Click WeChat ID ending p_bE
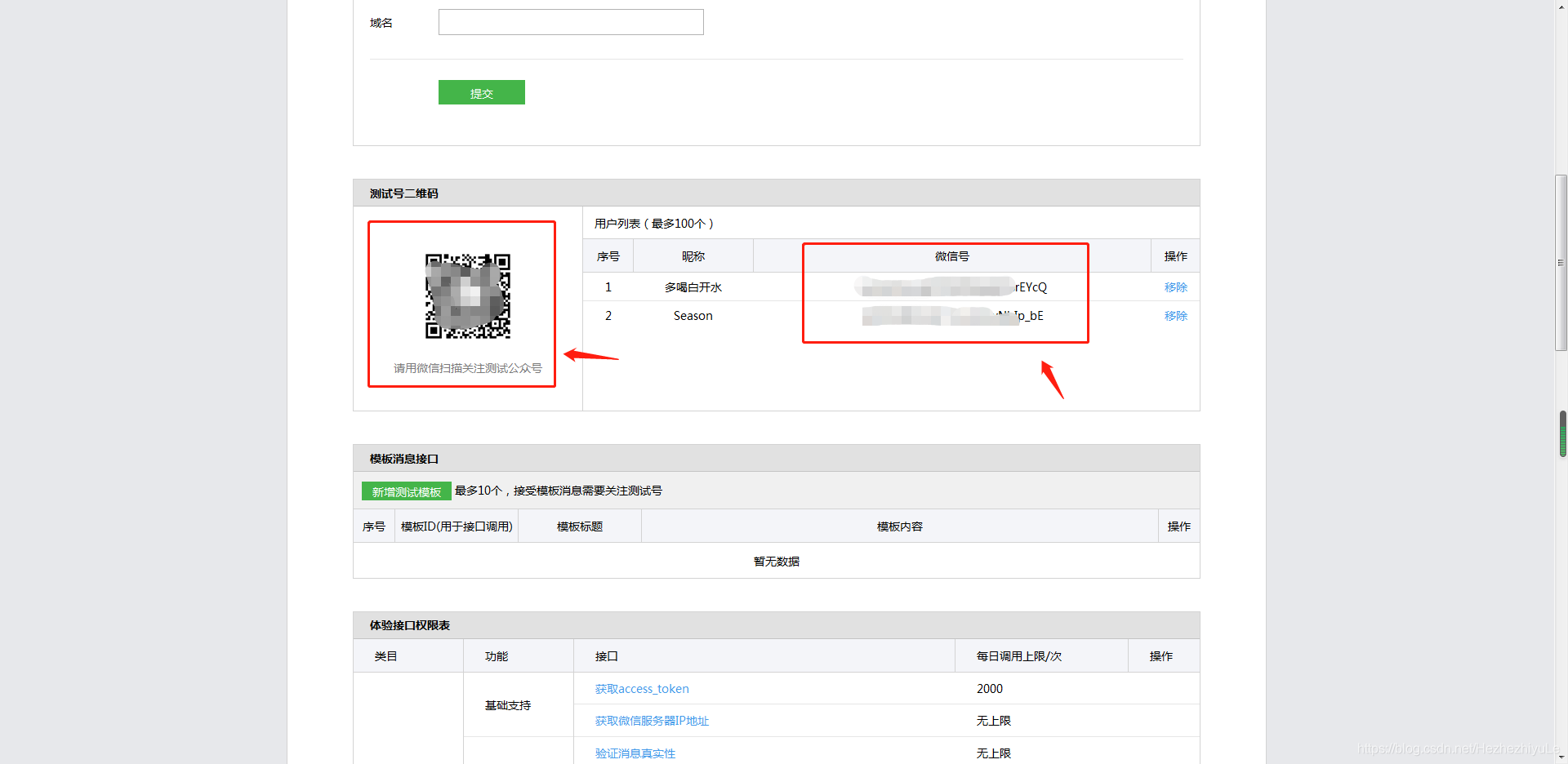 pyautogui.click(x=953, y=316)
